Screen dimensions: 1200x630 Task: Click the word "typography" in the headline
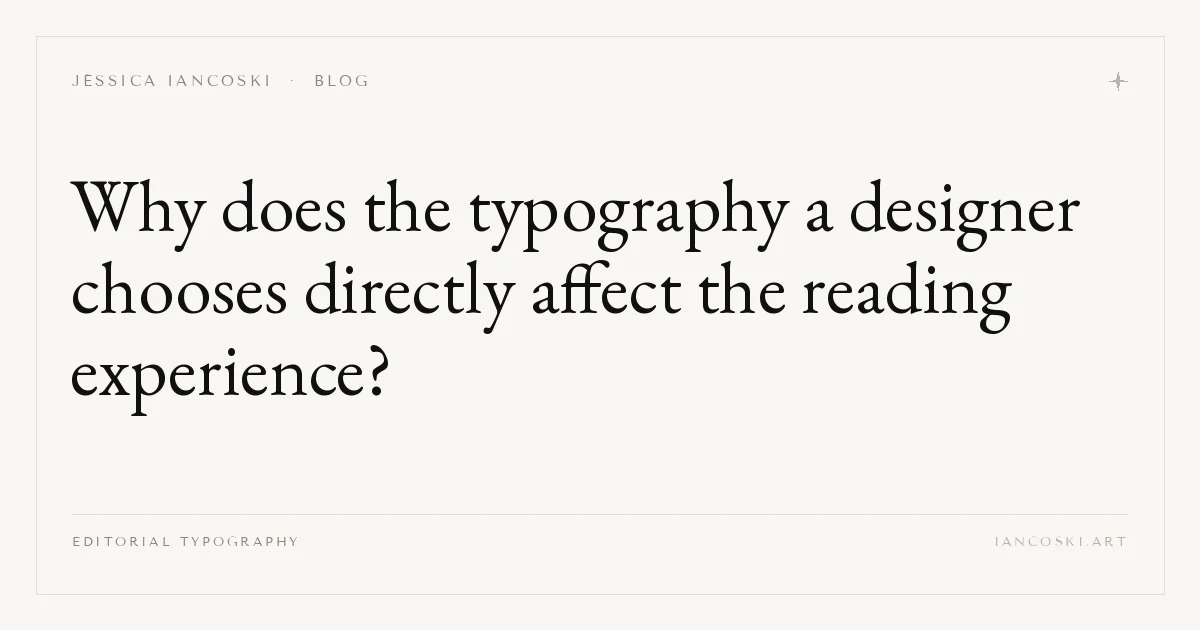point(626,214)
